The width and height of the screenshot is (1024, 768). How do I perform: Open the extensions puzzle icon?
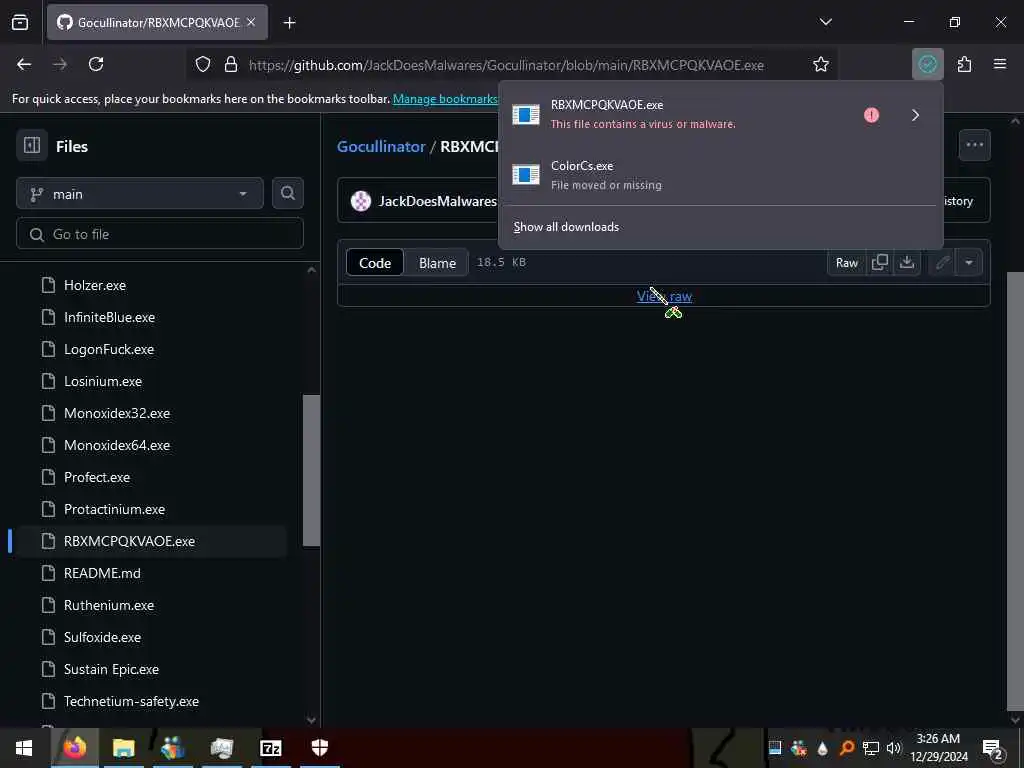(964, 64)
